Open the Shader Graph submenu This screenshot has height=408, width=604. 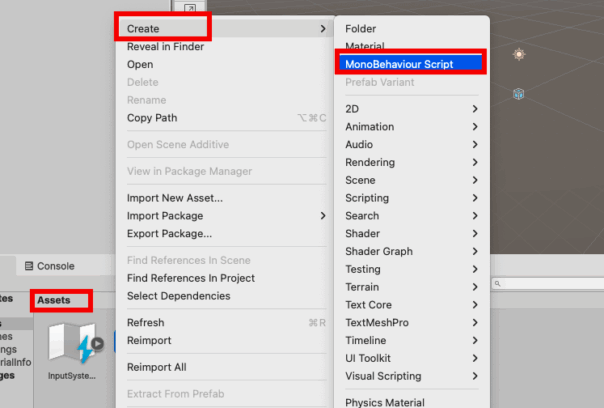pyautogui.click(x=379, y=252)
